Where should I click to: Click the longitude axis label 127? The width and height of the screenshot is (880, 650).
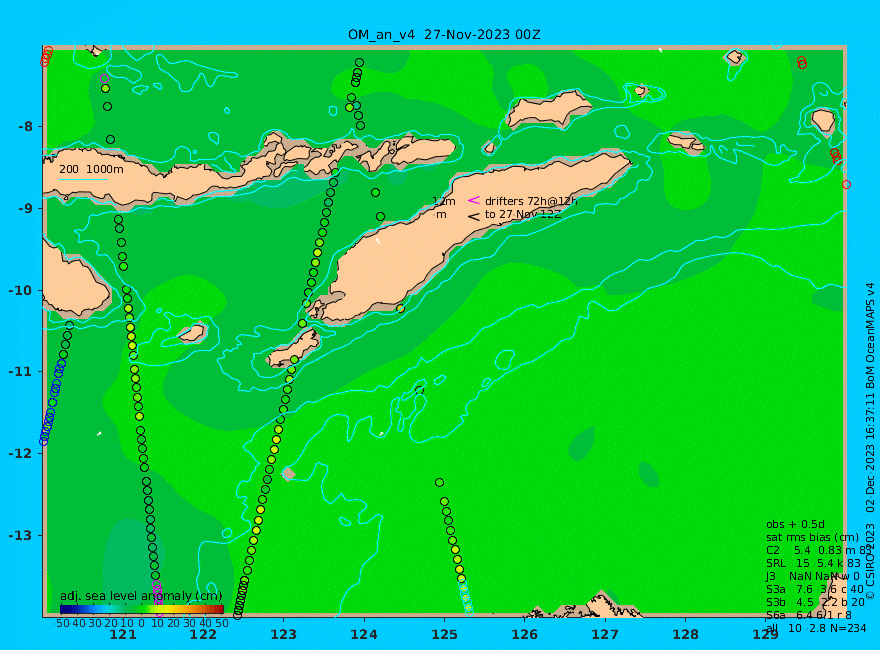coord(605,634)
